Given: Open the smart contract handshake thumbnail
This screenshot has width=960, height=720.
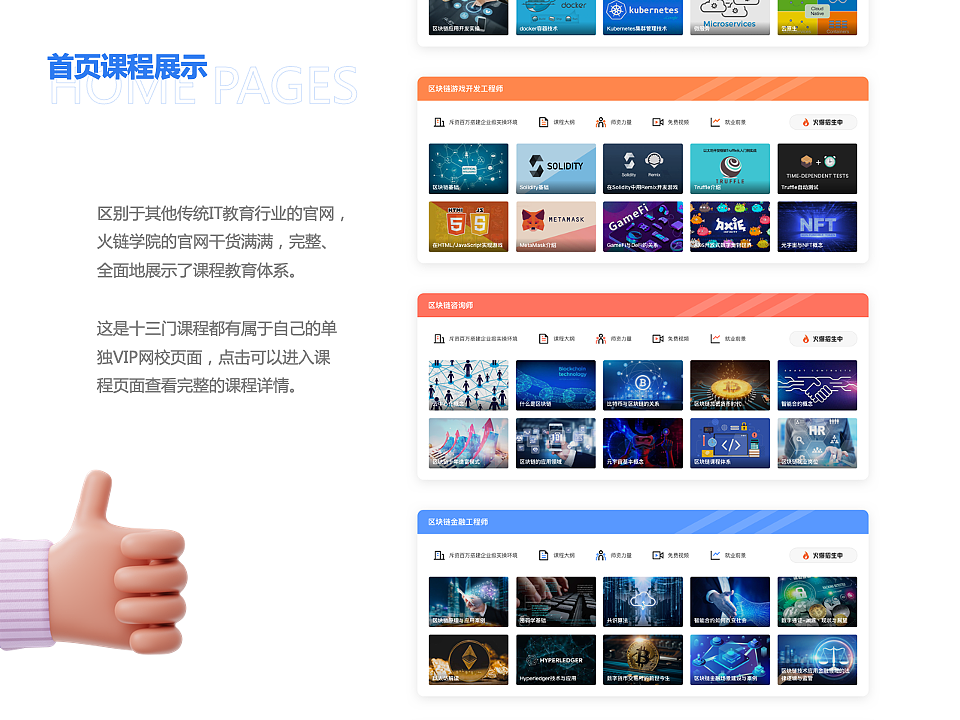Looking at the screenshot, I should pos(817,385).
